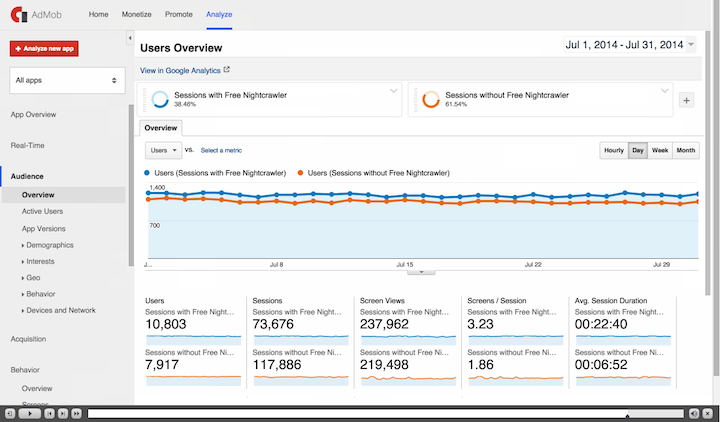Screen dimensions: 720x422
Task: Click the Screen Views sparkline under 219,498
Action: click(408, 380)
